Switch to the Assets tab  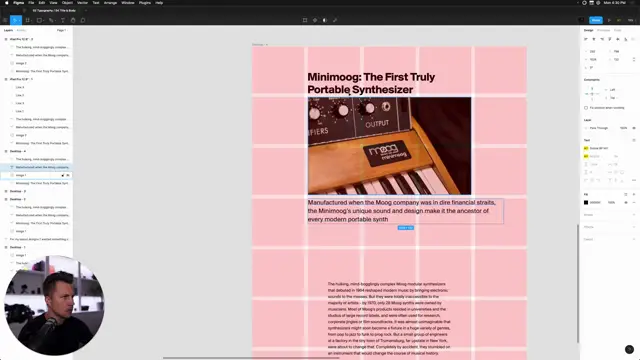tap(21, 30)
